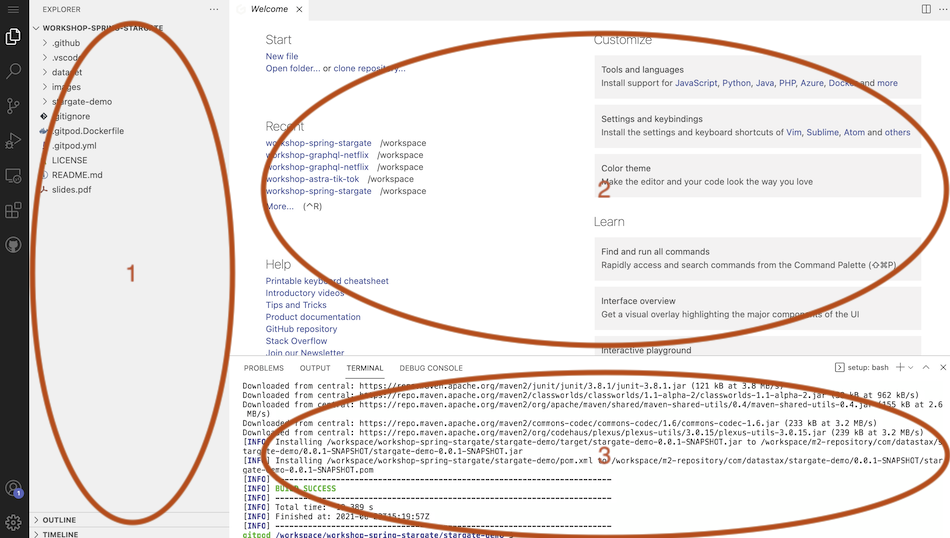Open the Accounts menu
The image size is (950, 538).
coord(13,488)
